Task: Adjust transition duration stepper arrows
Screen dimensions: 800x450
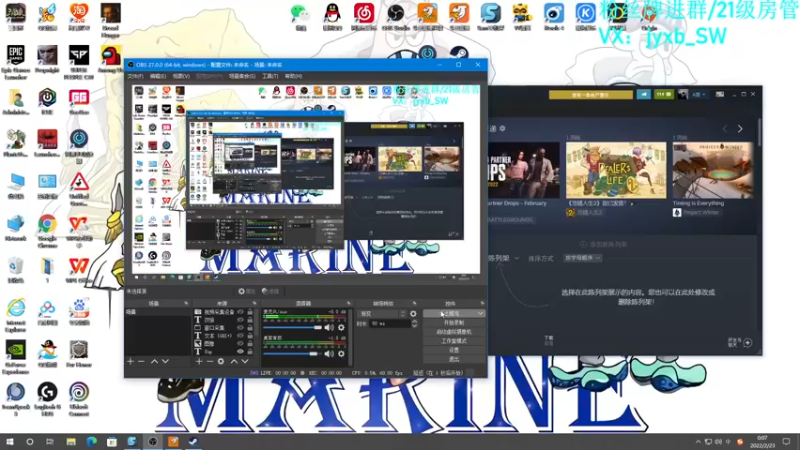Action: click(414, 323)
